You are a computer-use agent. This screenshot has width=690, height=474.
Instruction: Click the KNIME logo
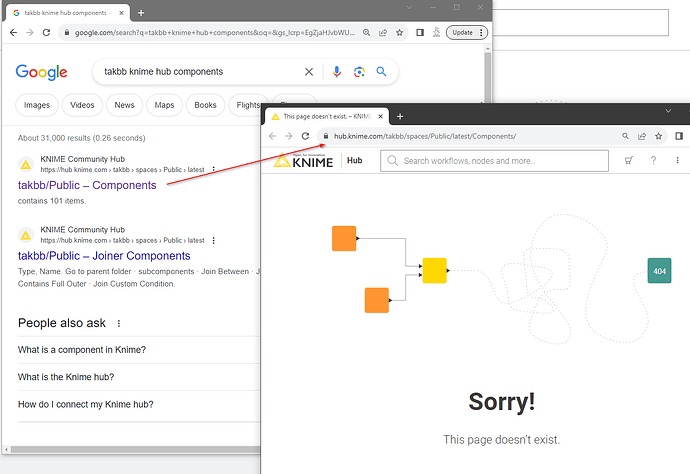pyautogui.click(x=304, y=161)
